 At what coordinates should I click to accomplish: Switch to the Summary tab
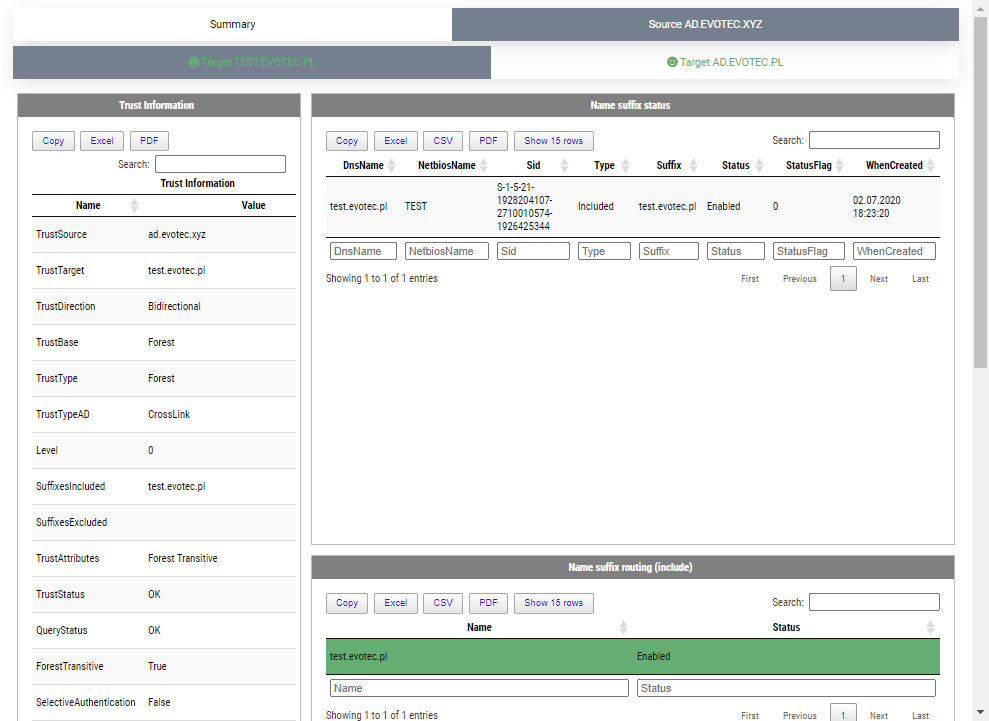[232, 24]
